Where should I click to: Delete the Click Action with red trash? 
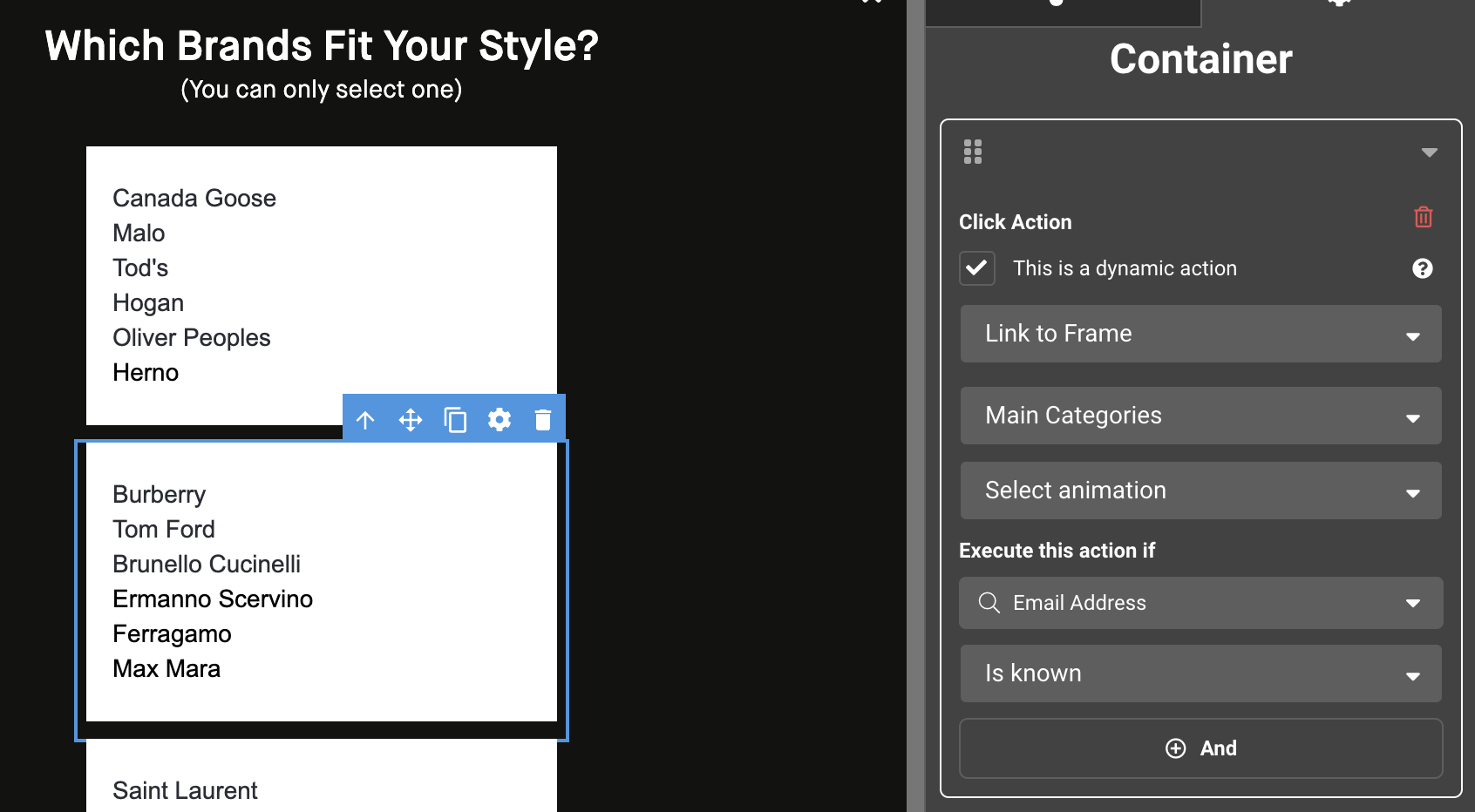point(1423,217)
